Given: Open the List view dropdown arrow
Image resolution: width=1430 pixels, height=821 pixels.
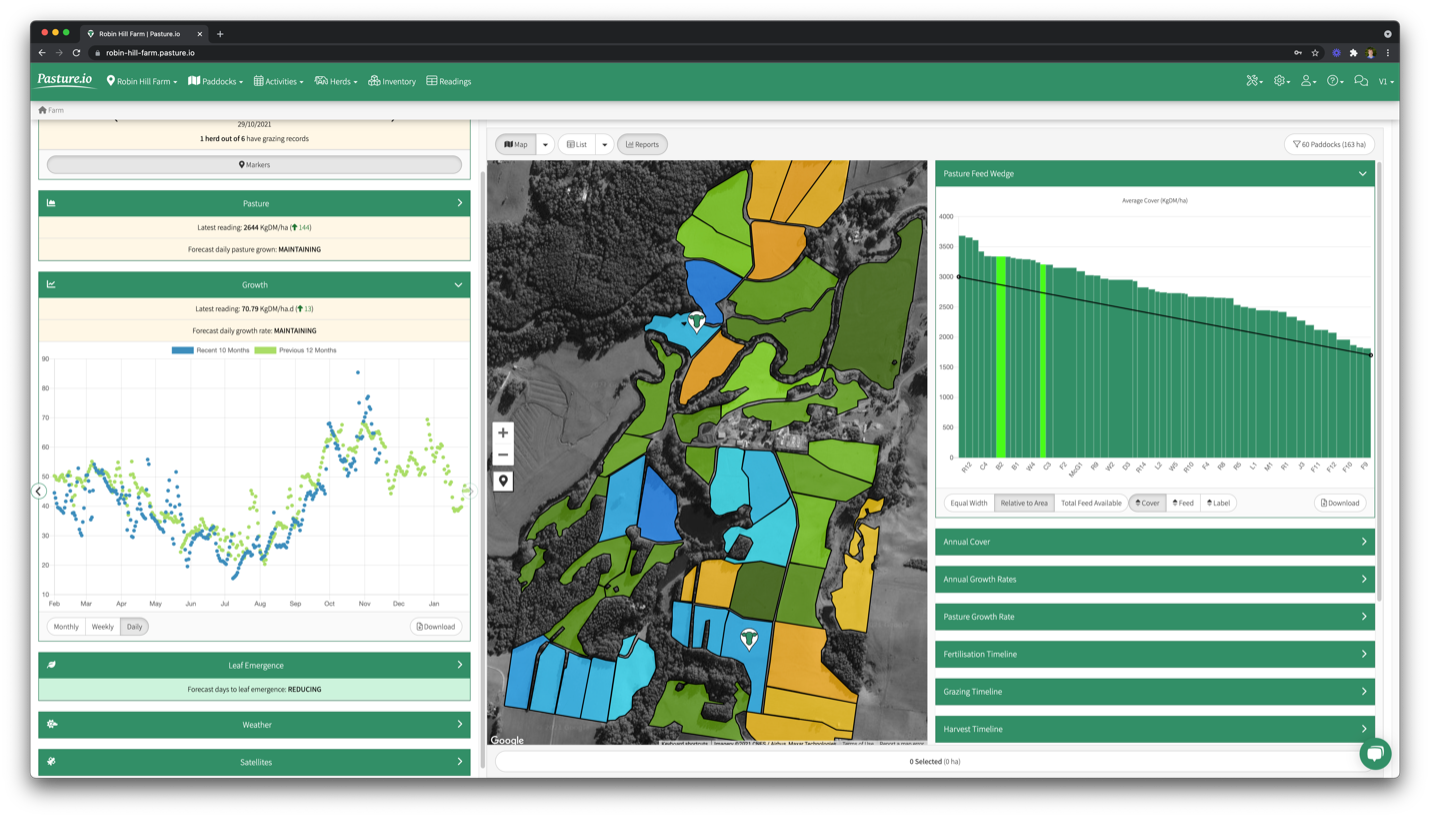Looking at the screenshot, I should pos(604,145).
